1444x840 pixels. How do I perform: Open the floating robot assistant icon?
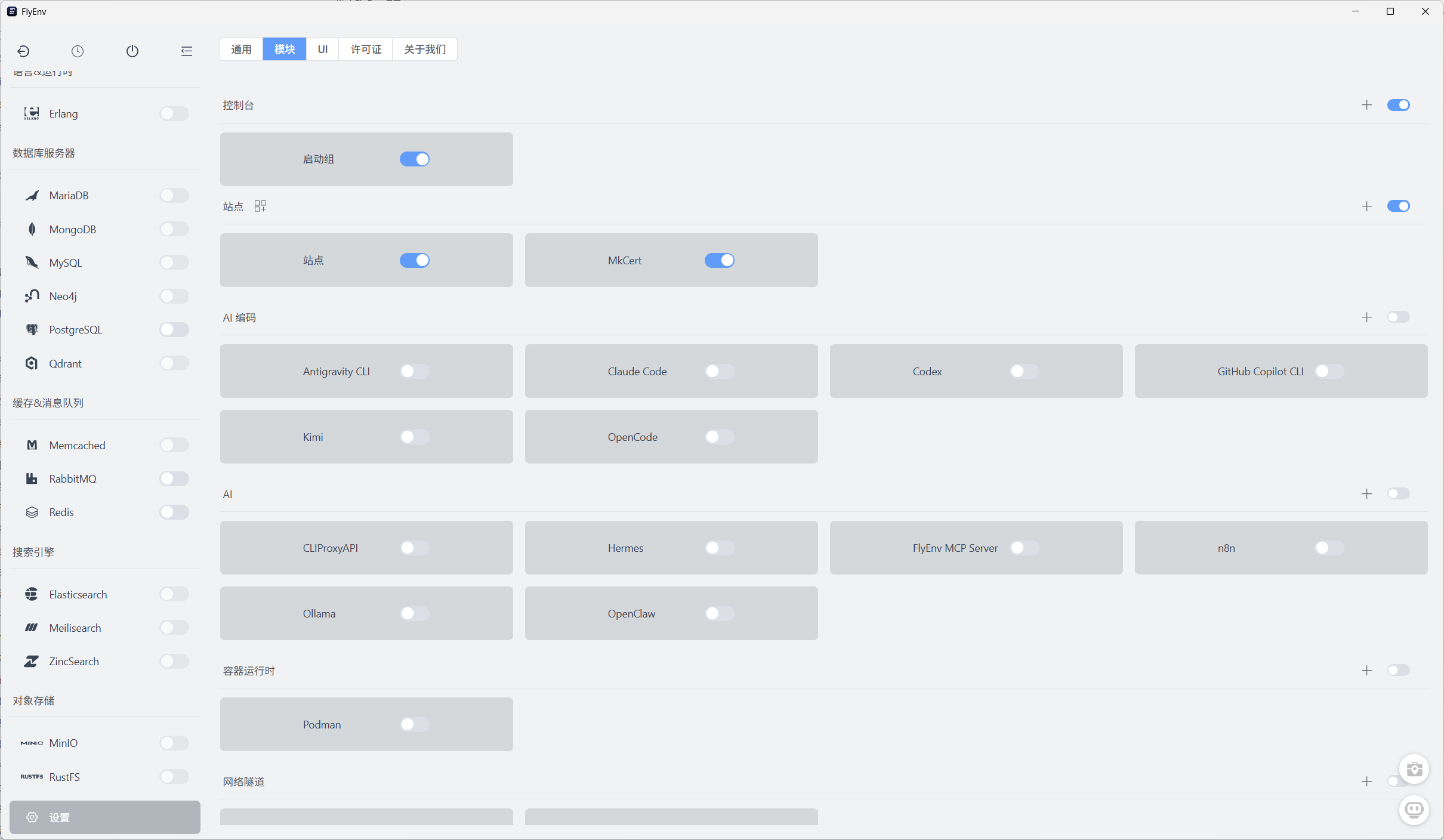coord(1414,810)
